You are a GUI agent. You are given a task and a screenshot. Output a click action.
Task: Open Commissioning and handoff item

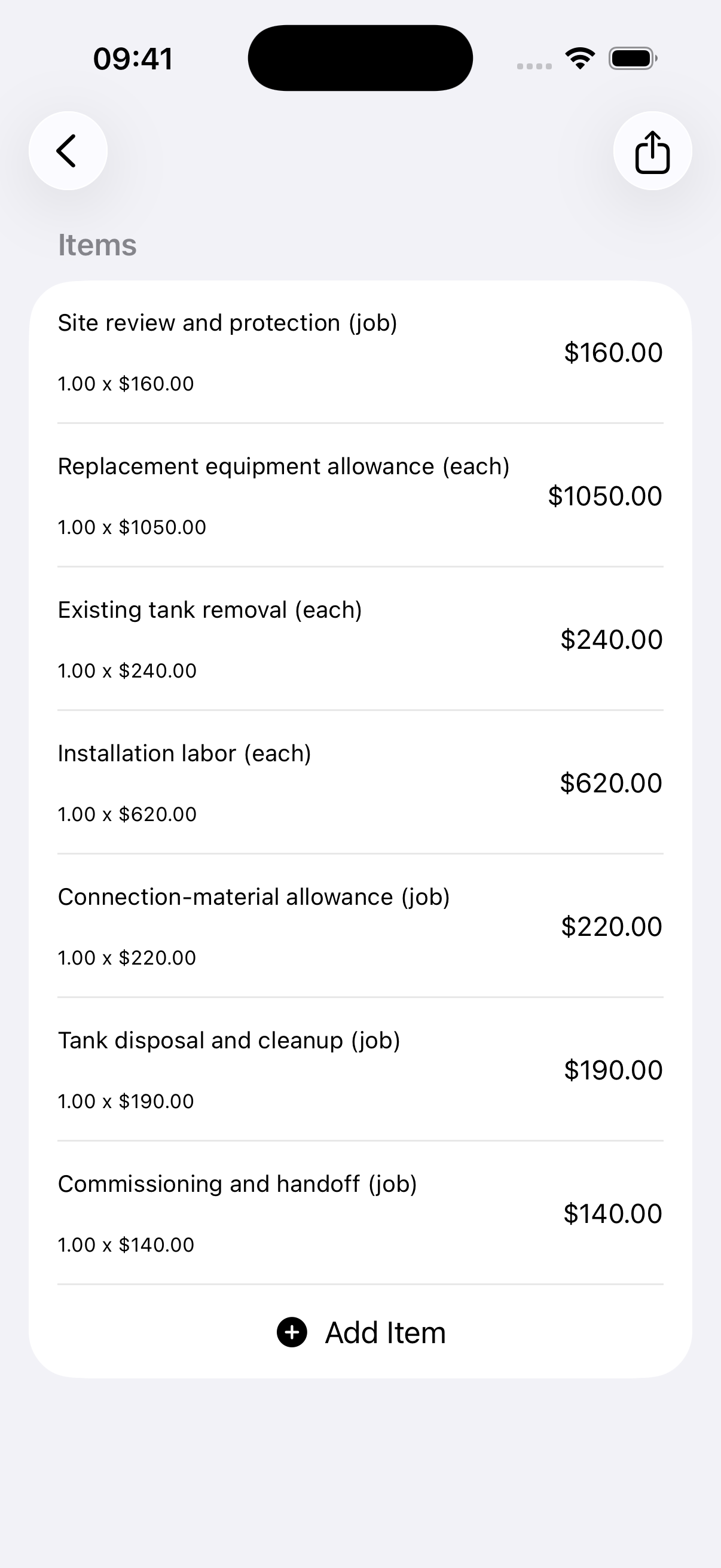click(x=360, y=1213)
